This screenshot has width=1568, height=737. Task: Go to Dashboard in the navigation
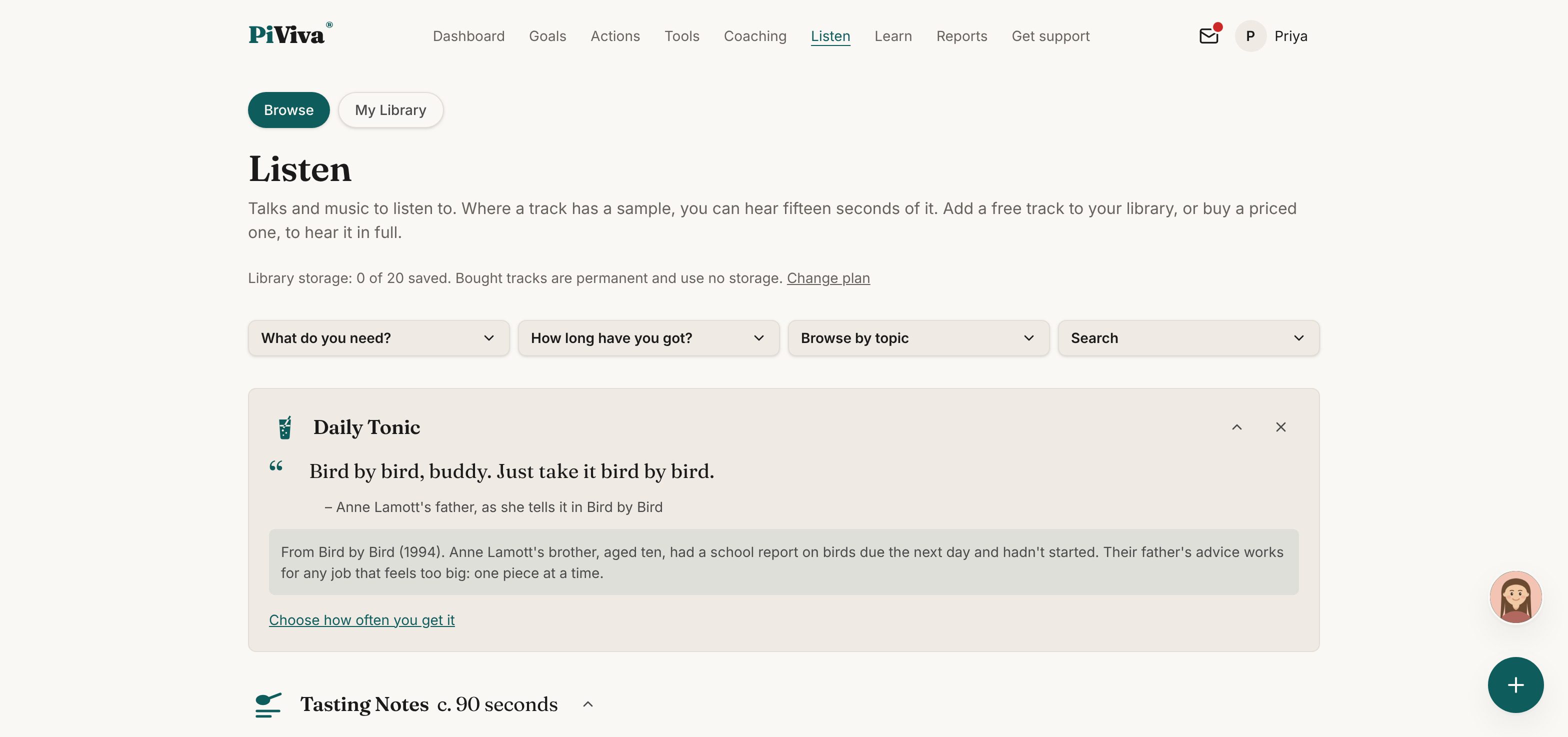[x=468, y=36]
